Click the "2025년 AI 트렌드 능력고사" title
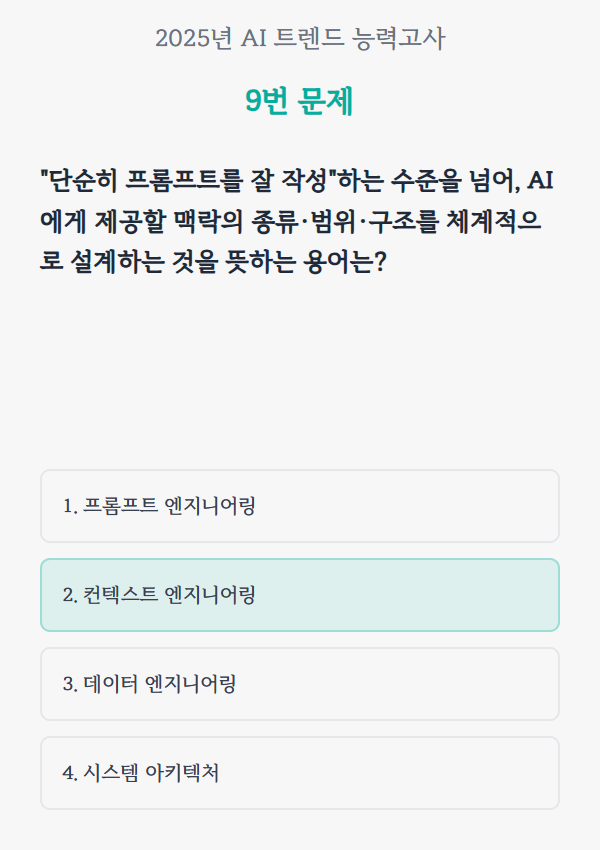The width and height of the screenshot is (600, 850). [x=299, y=39]
